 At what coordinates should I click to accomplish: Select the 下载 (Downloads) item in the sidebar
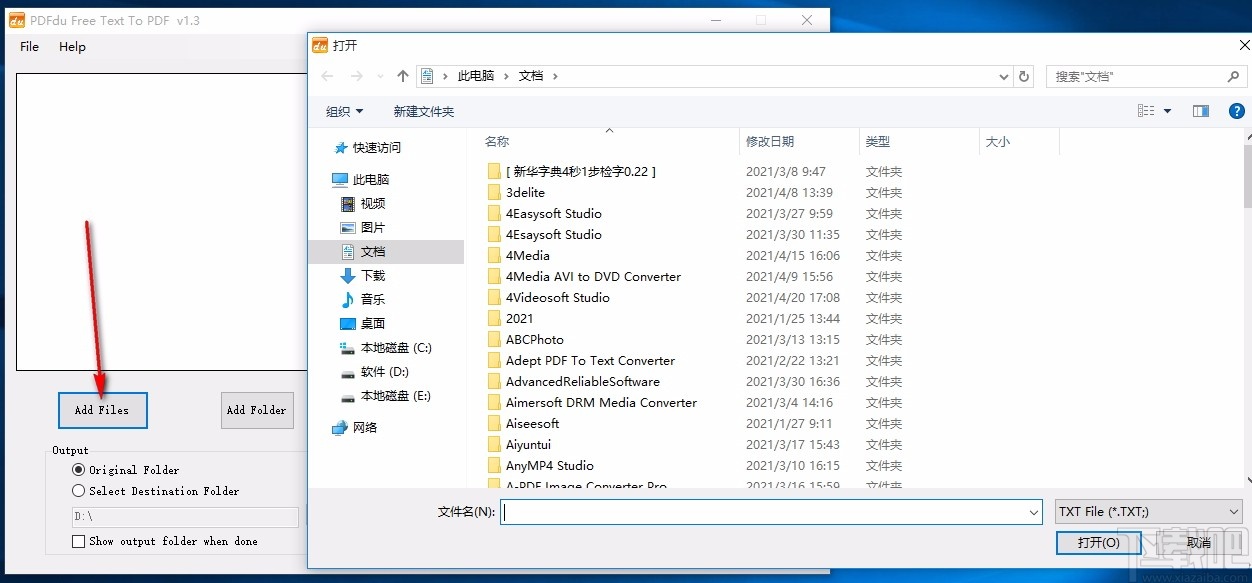373,276
